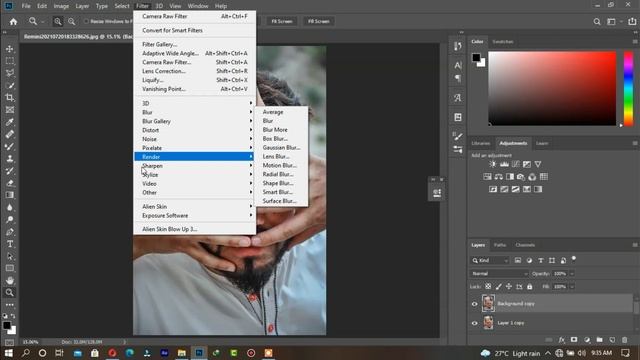640x360 pixels.
Task: Click the Fit Screen button
Action: pyautogui.click(x=282, y=21)
